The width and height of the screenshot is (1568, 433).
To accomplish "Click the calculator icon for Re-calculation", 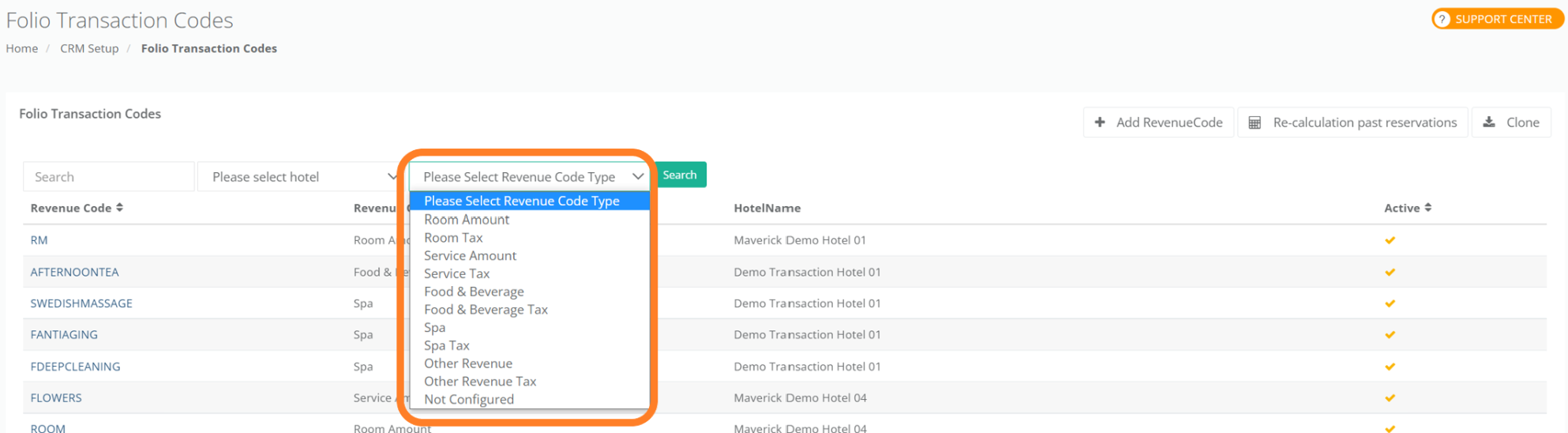I will pos(1255,122).
